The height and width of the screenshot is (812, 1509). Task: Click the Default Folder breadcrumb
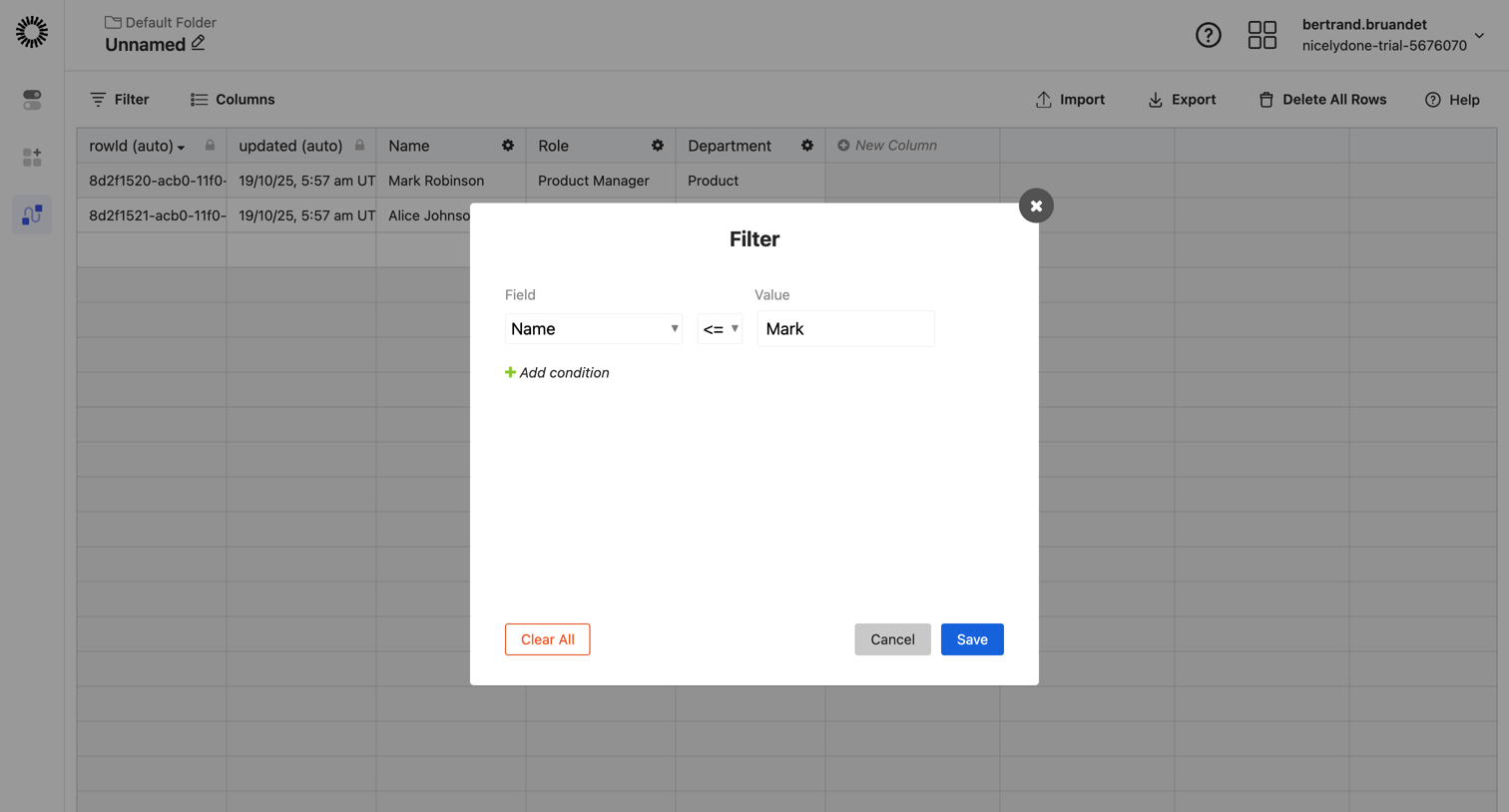(x=161, y=22)
